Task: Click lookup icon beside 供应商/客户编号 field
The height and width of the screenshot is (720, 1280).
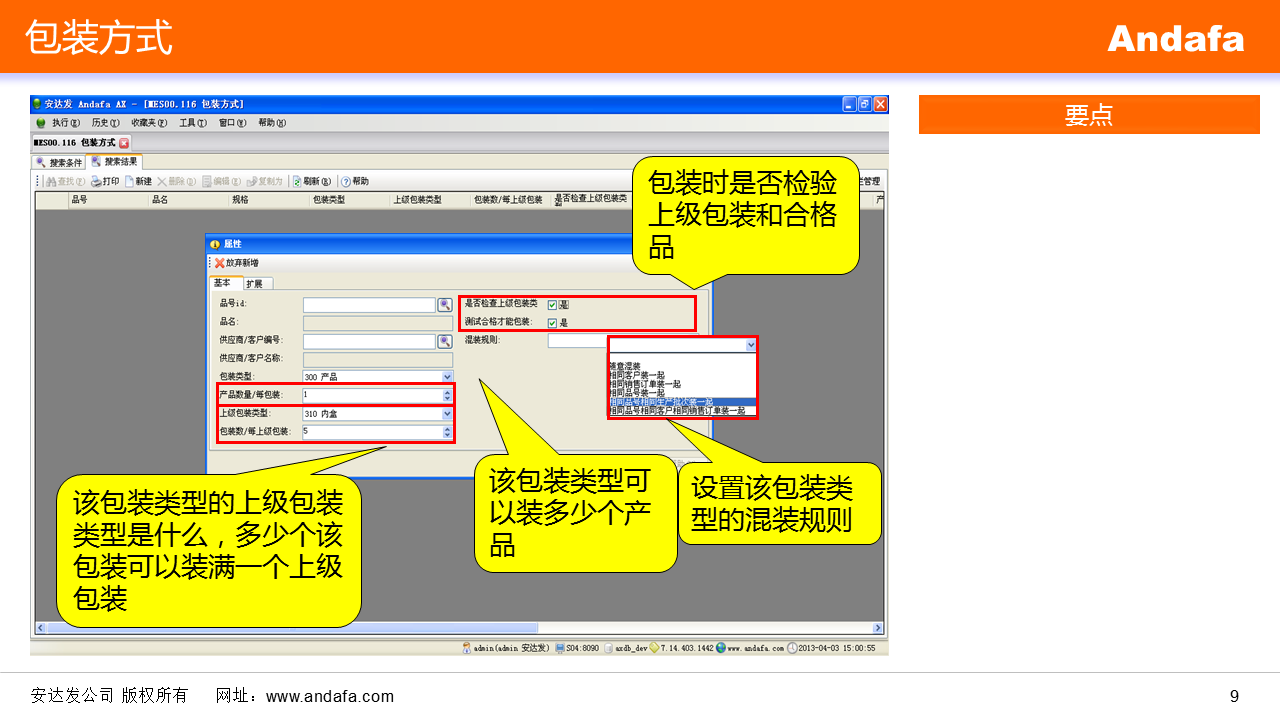Action: pos(445,341)
